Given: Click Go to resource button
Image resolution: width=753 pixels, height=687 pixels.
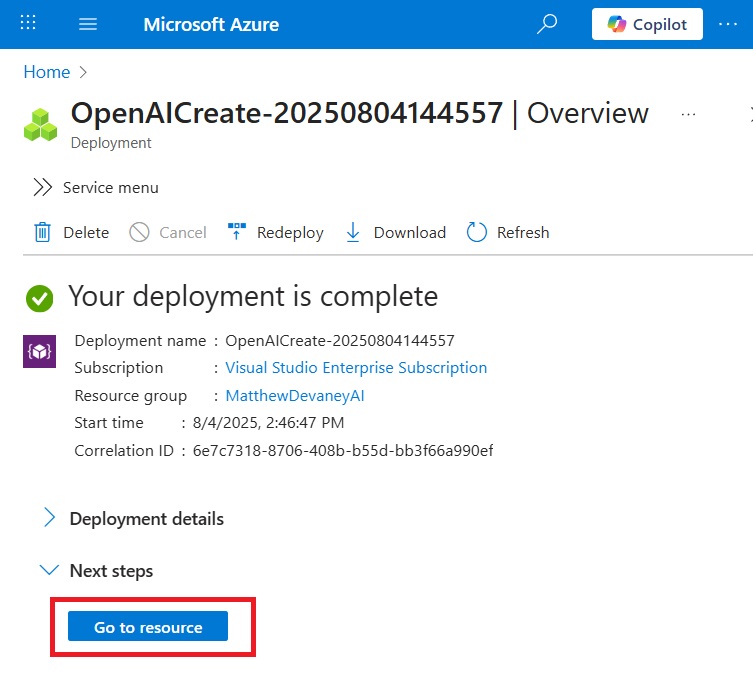Looking at the screenshot, I should pyautogui.click(x=148, y=626).
